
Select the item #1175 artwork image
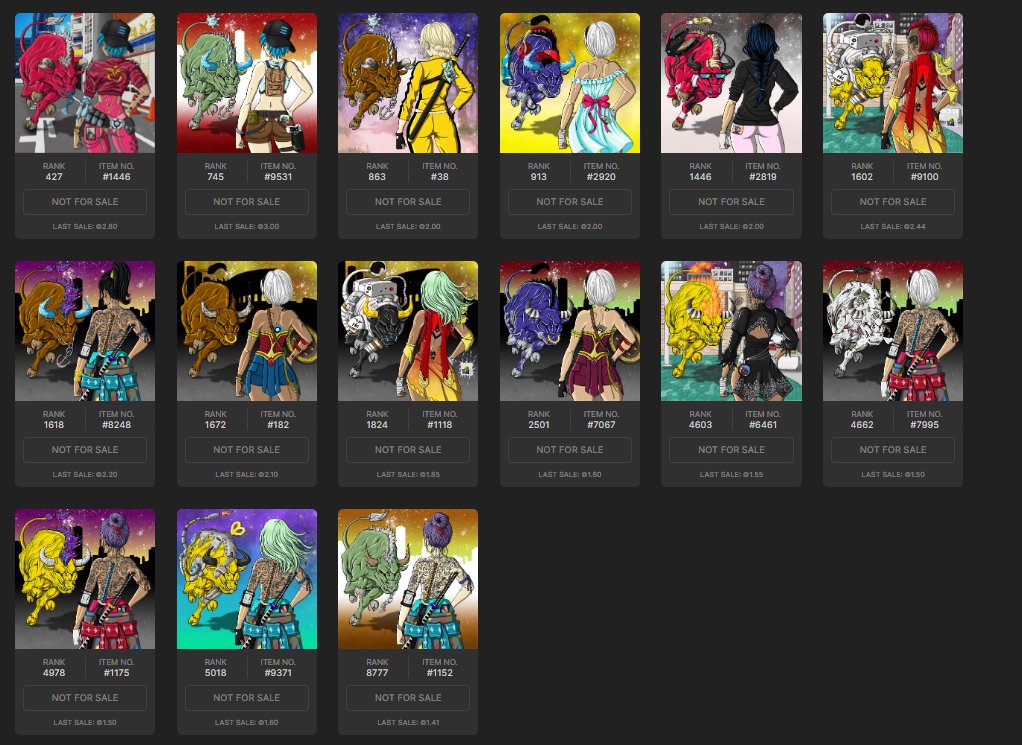[85, 579]
